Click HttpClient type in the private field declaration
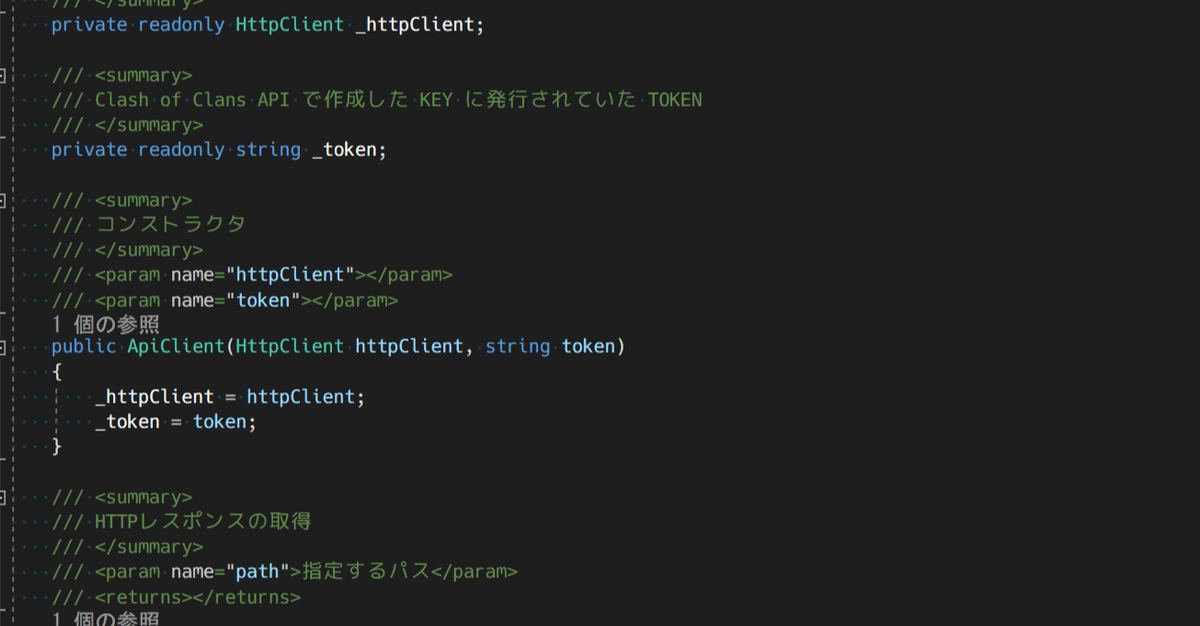The width and height of the screenshot is (1200, 626). [x=289, y=25]
